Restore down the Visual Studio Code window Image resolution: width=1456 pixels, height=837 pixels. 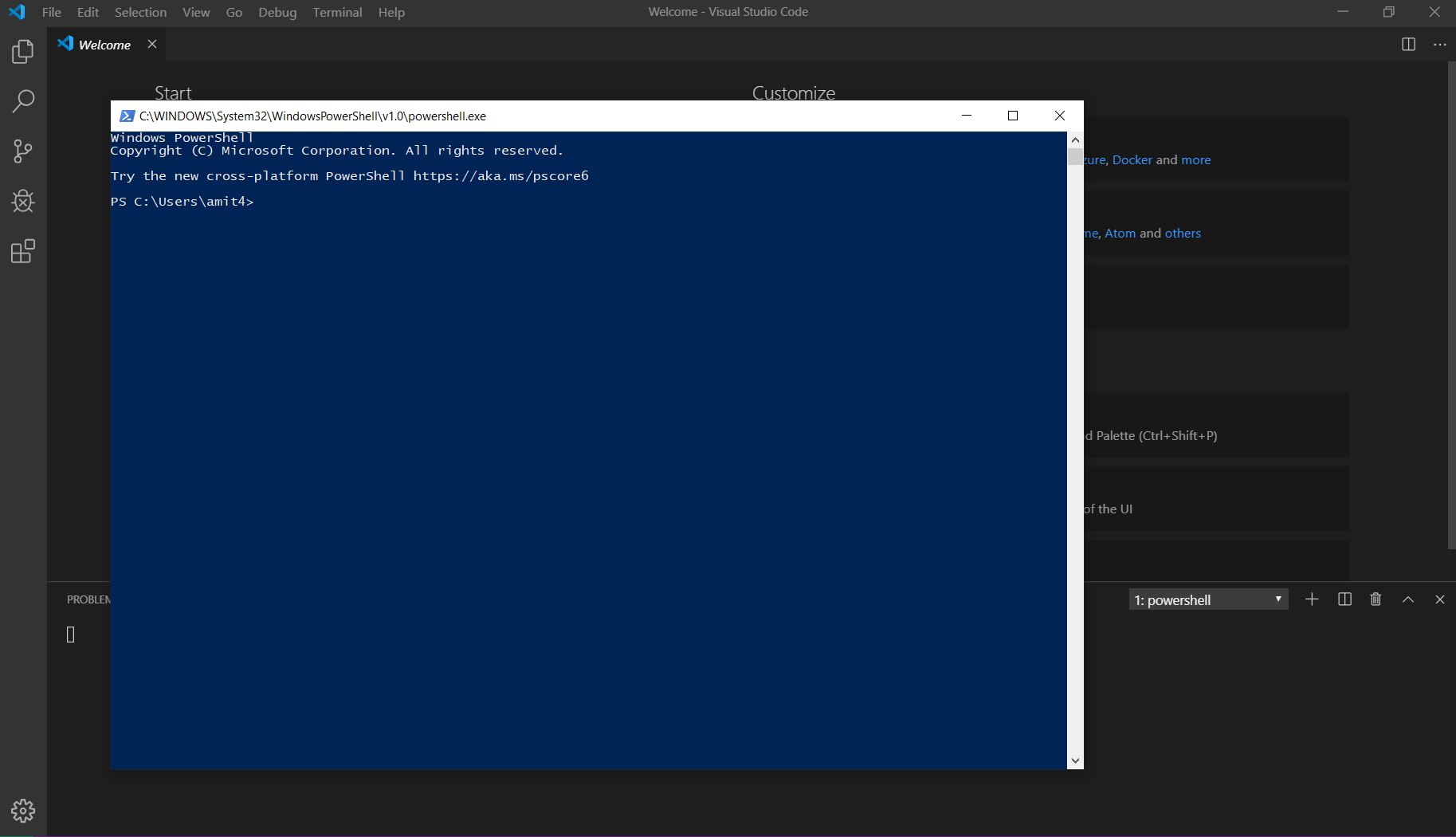point(1388,12)
